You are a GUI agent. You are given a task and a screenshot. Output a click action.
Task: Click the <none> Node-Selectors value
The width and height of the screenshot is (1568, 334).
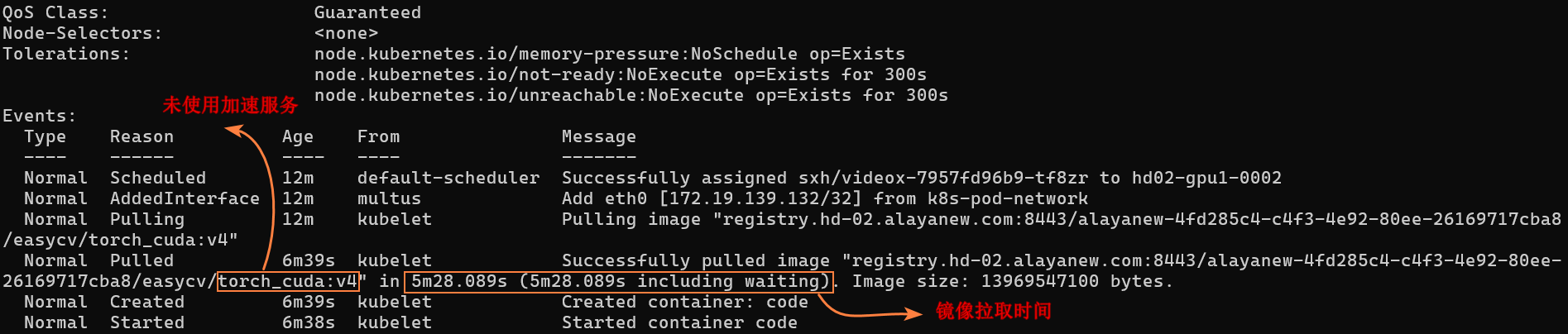[346, 33]
